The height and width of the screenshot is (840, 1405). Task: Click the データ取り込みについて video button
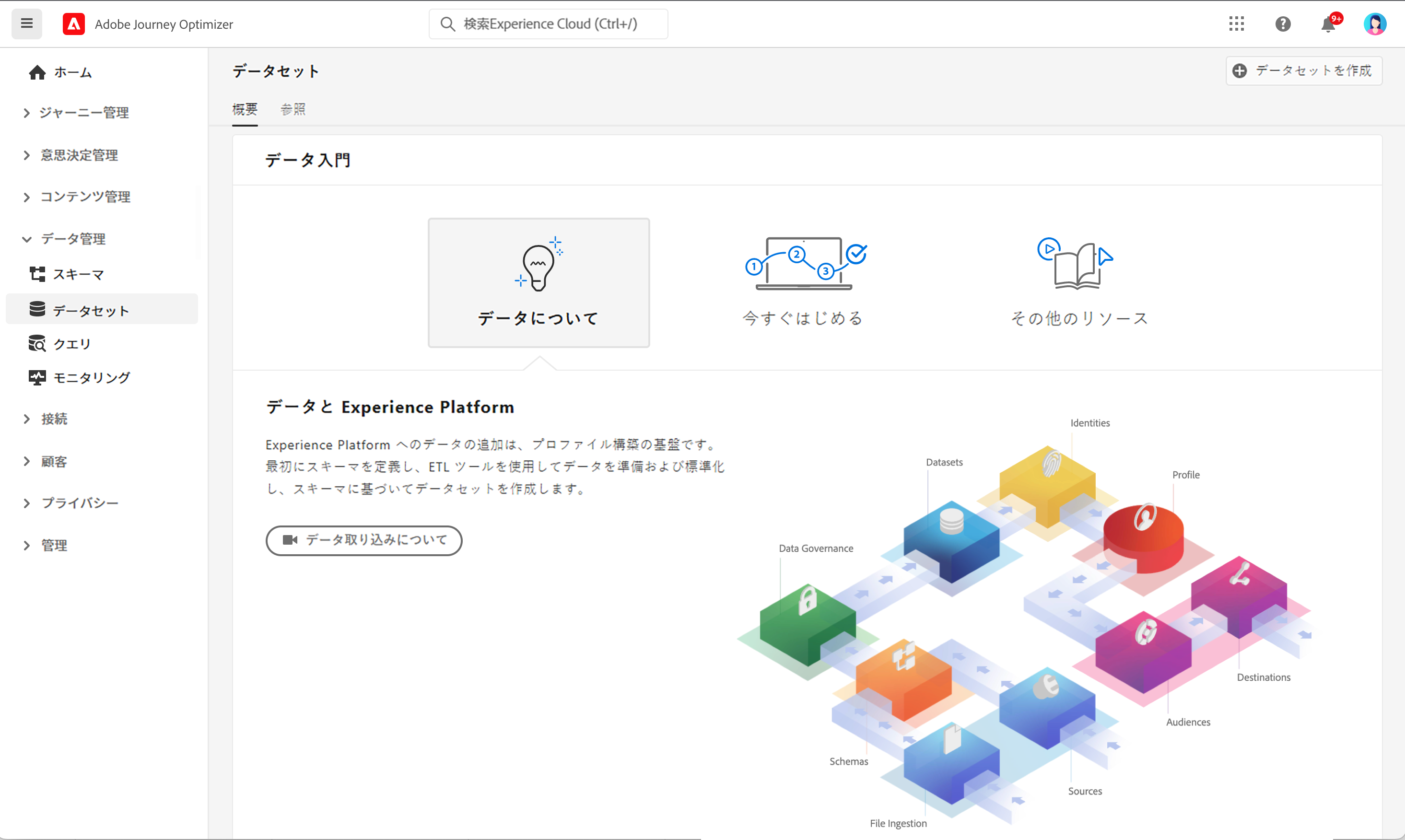(x=364, y=540)
